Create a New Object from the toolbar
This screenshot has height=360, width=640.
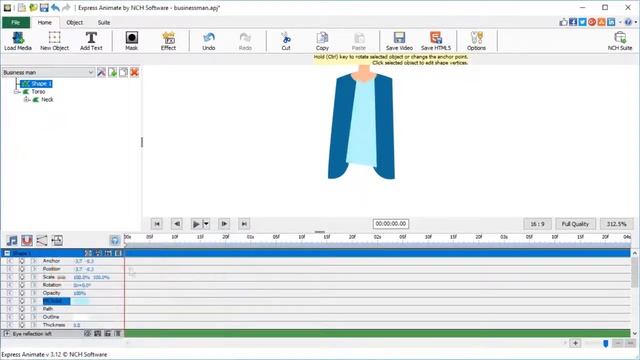click(x=54, y=41)
